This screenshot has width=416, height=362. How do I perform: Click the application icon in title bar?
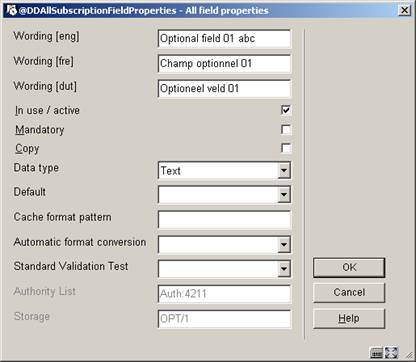(12, 10)
